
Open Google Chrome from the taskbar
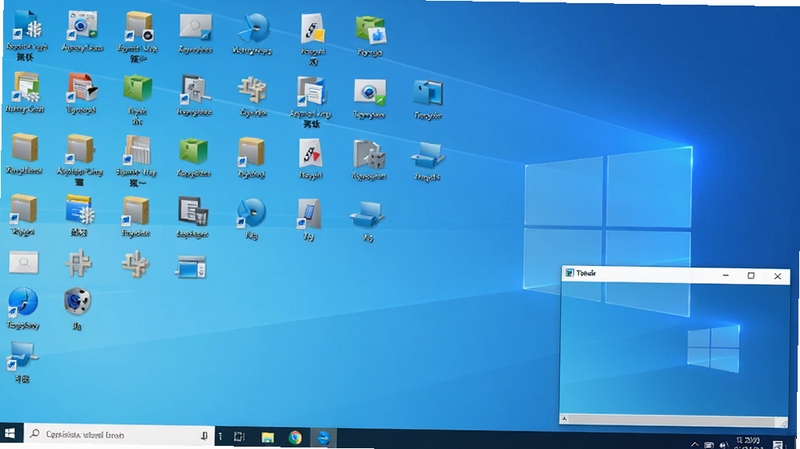(295, 437)
